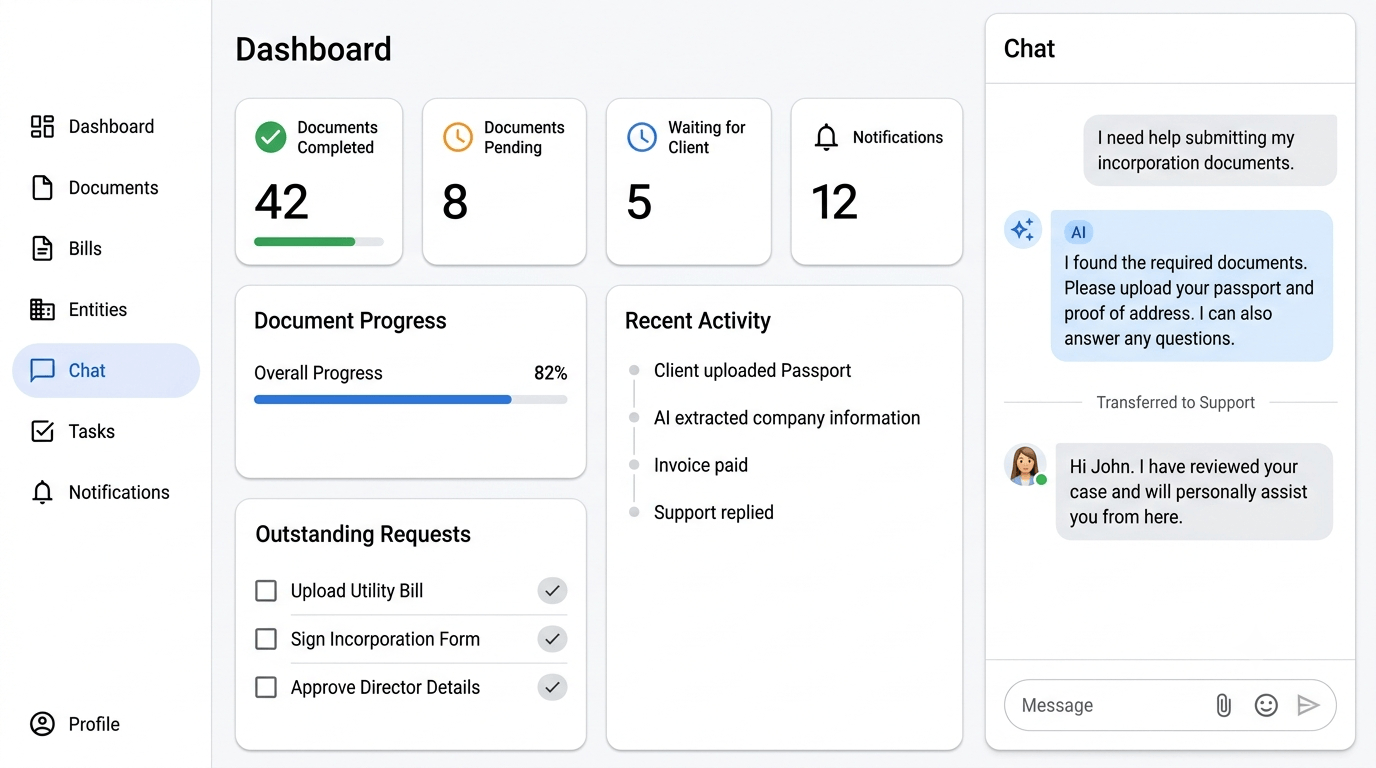Click the Profile avatar icon in sidebar
This screenshot has width=1376, height=768.
[x=42, y=724]
